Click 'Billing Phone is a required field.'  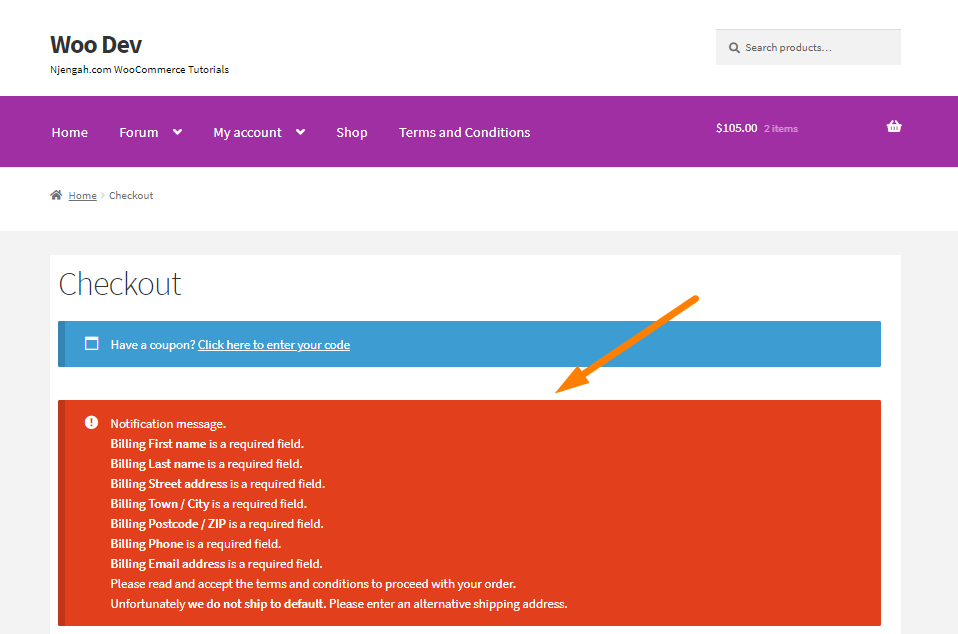(x=196, y=544)
